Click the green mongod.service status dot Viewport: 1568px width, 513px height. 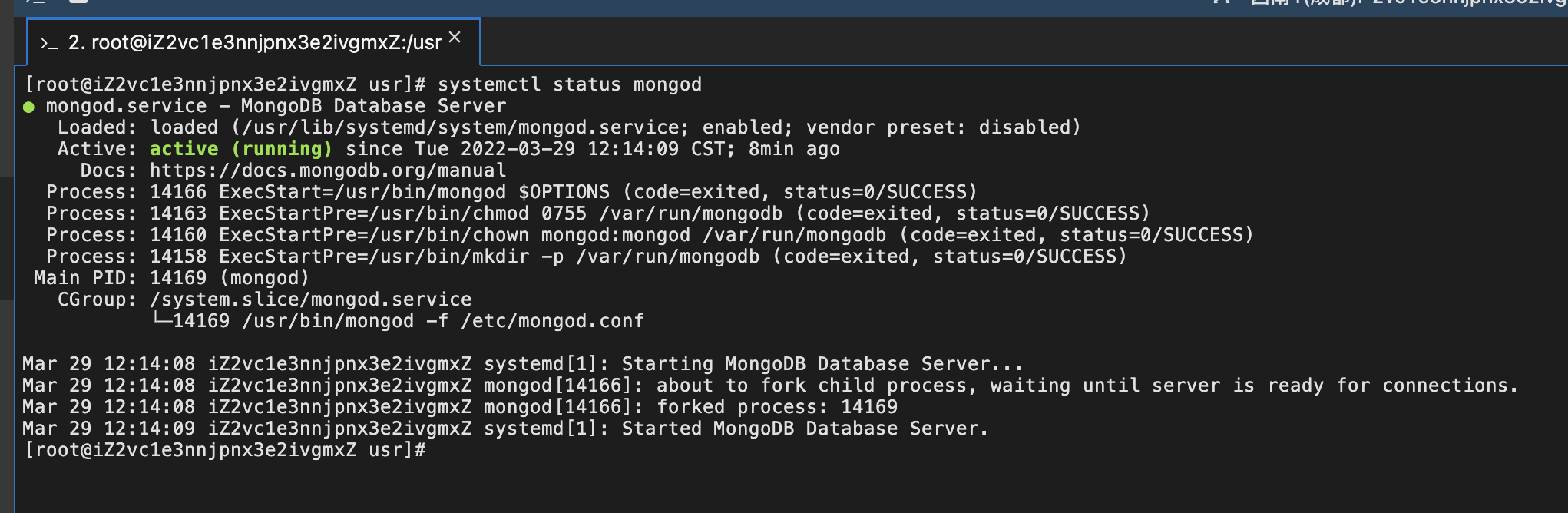coord(28,107)
